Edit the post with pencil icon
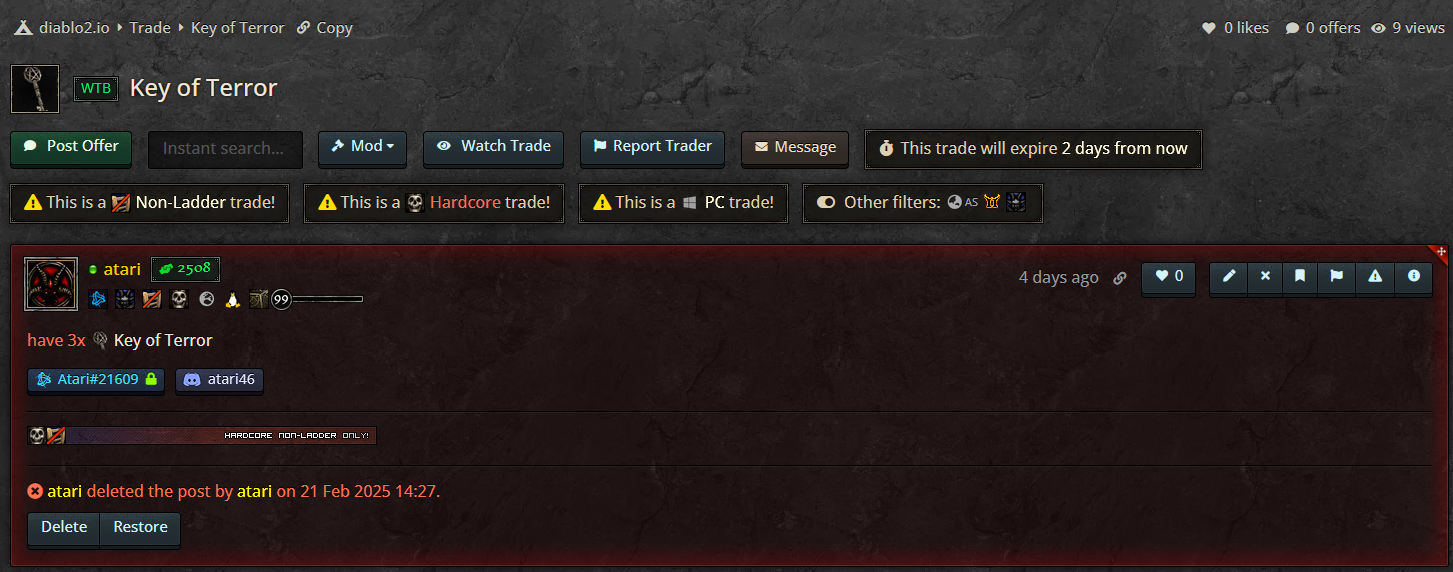1453x572 pixels. [1228, 277]
